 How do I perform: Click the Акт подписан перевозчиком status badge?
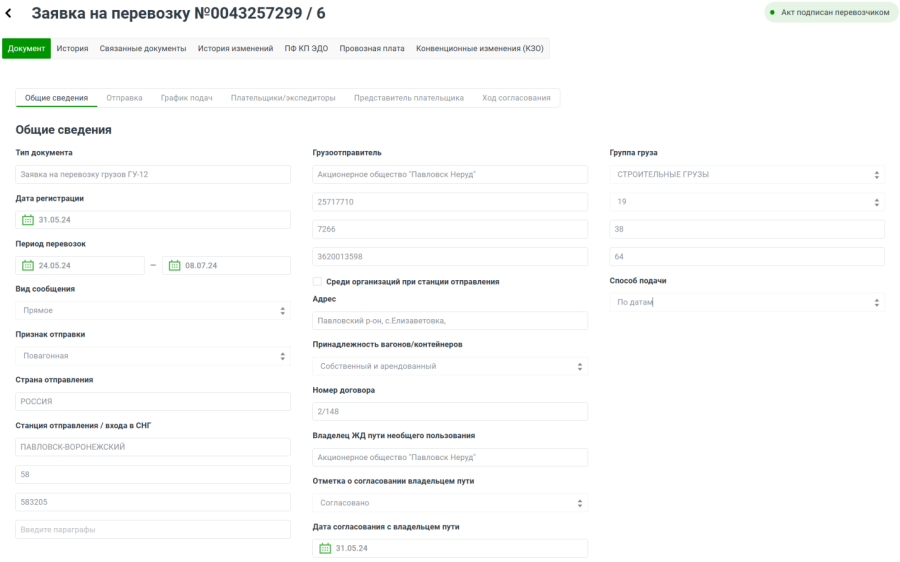click(x=828, y=13)
